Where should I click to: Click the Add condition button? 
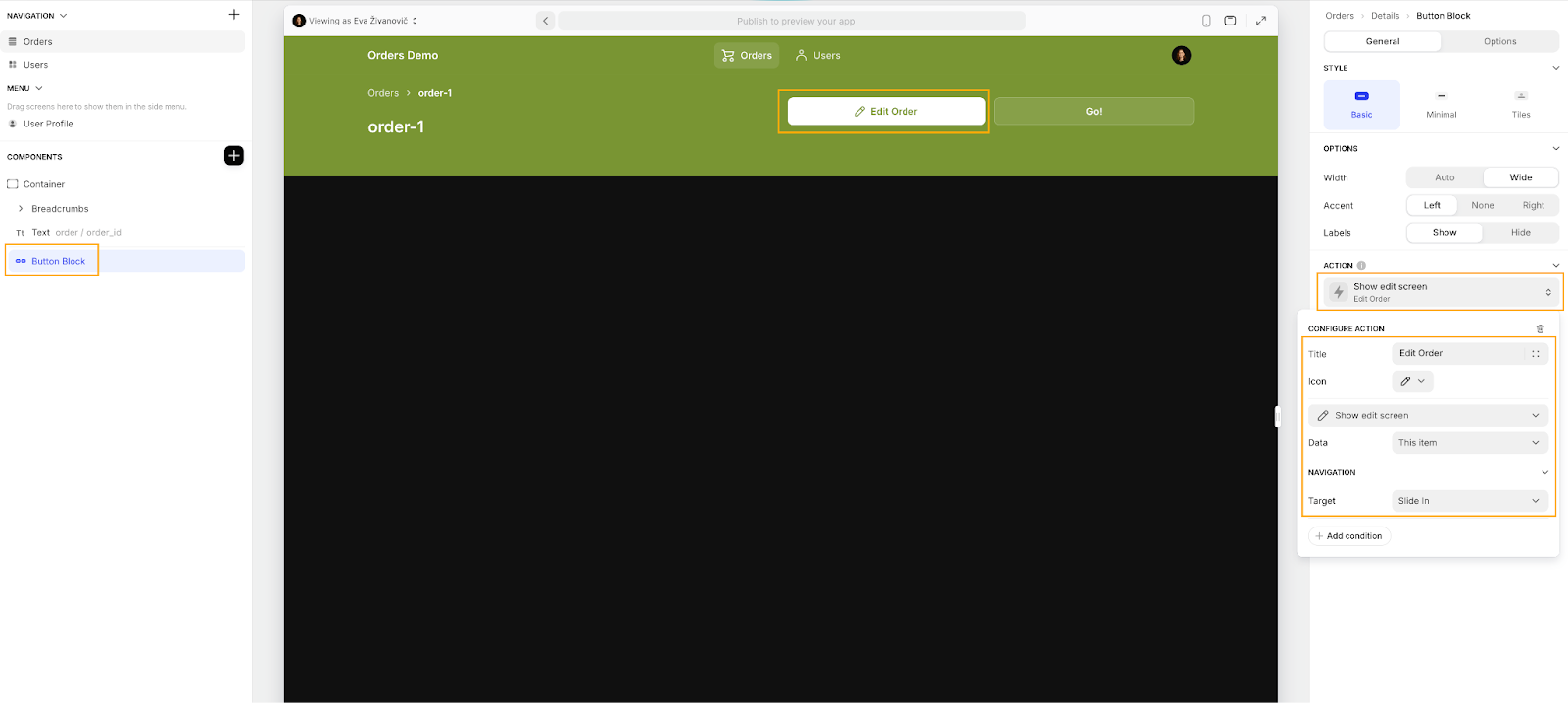coord(1349,536)
